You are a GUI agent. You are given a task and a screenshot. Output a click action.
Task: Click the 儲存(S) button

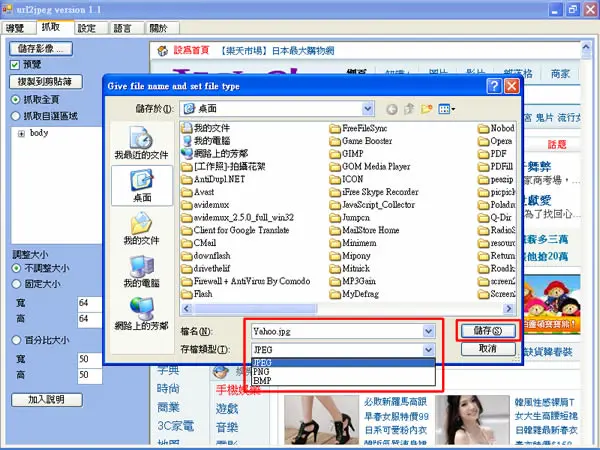point(488,331)
